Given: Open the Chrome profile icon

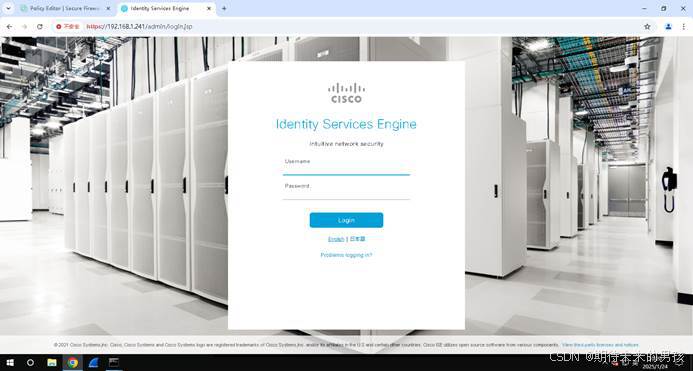Looking at the screenshot, I should [668, 27].
